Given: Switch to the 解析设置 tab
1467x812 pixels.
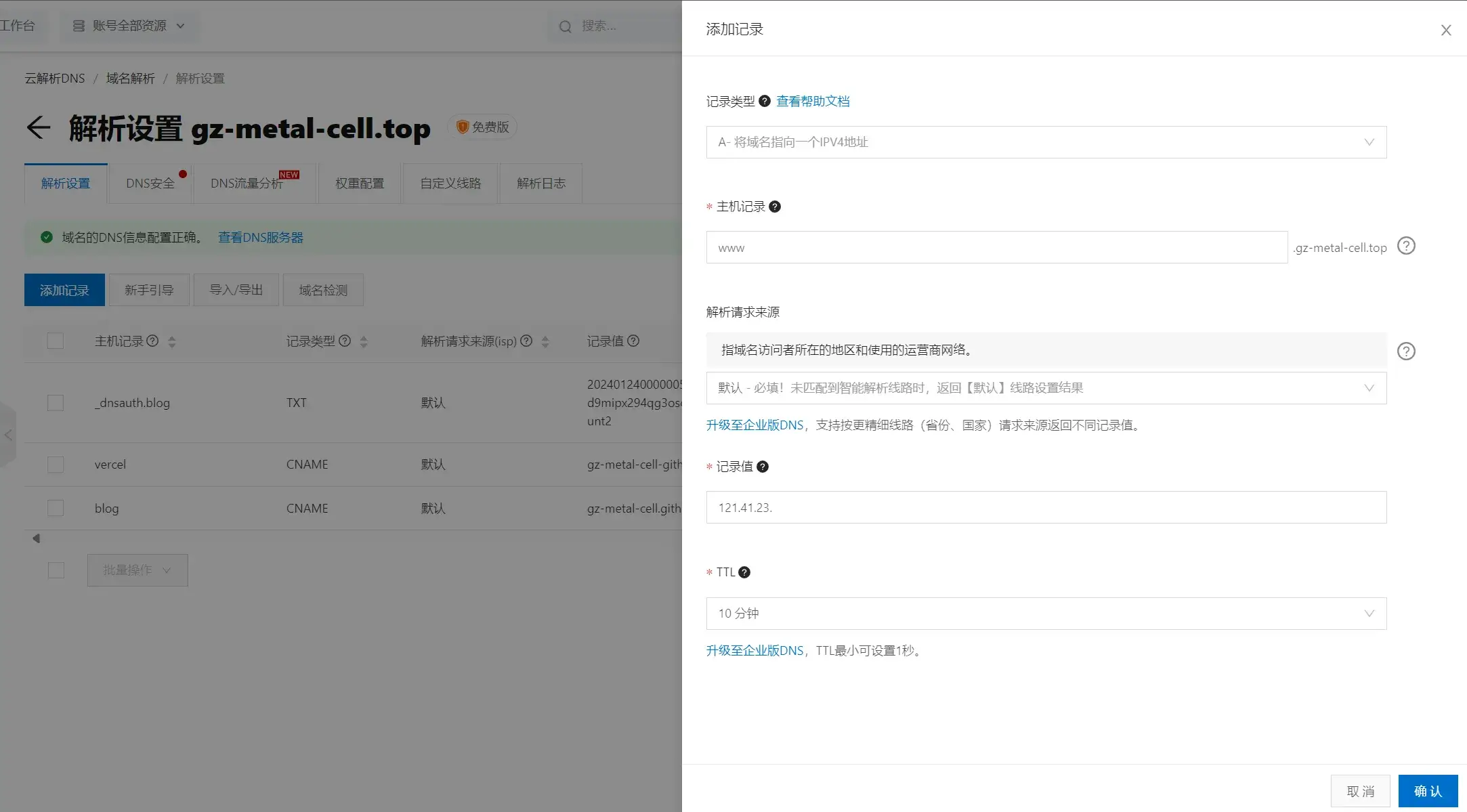Looking at the screenshot, I should click(x=66, y=184).
